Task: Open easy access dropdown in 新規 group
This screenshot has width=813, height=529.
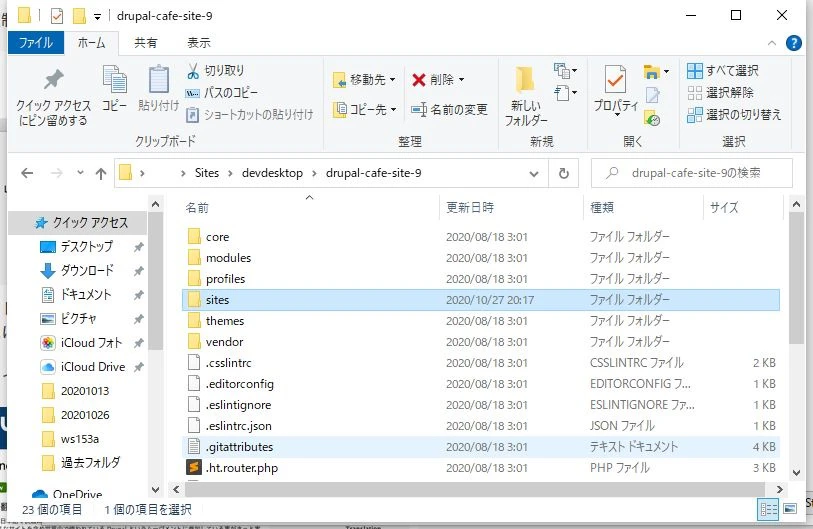Action: pyautogui.click(x=565, y=93)
